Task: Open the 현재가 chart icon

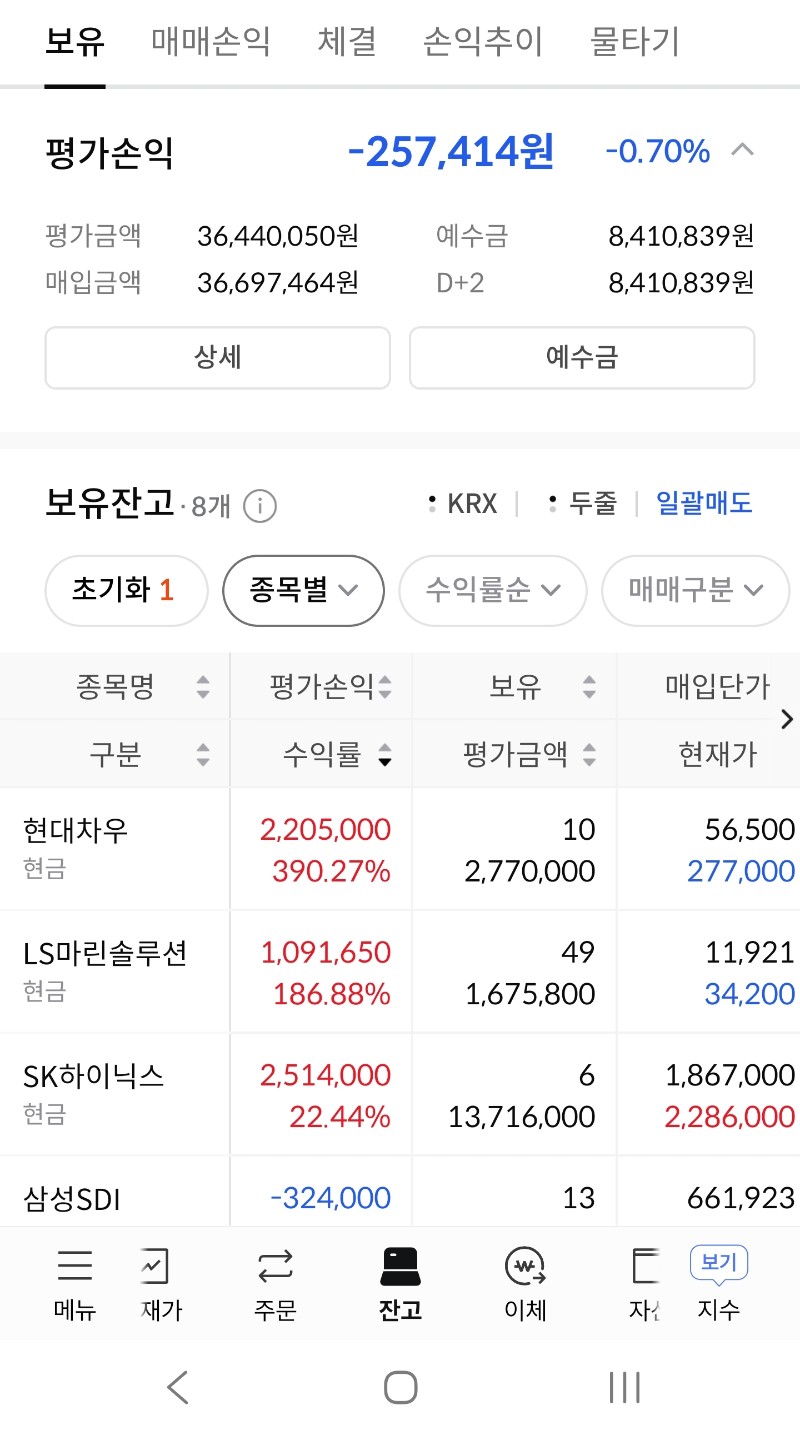Action: pyautogui.click(x=155, y=1266)
